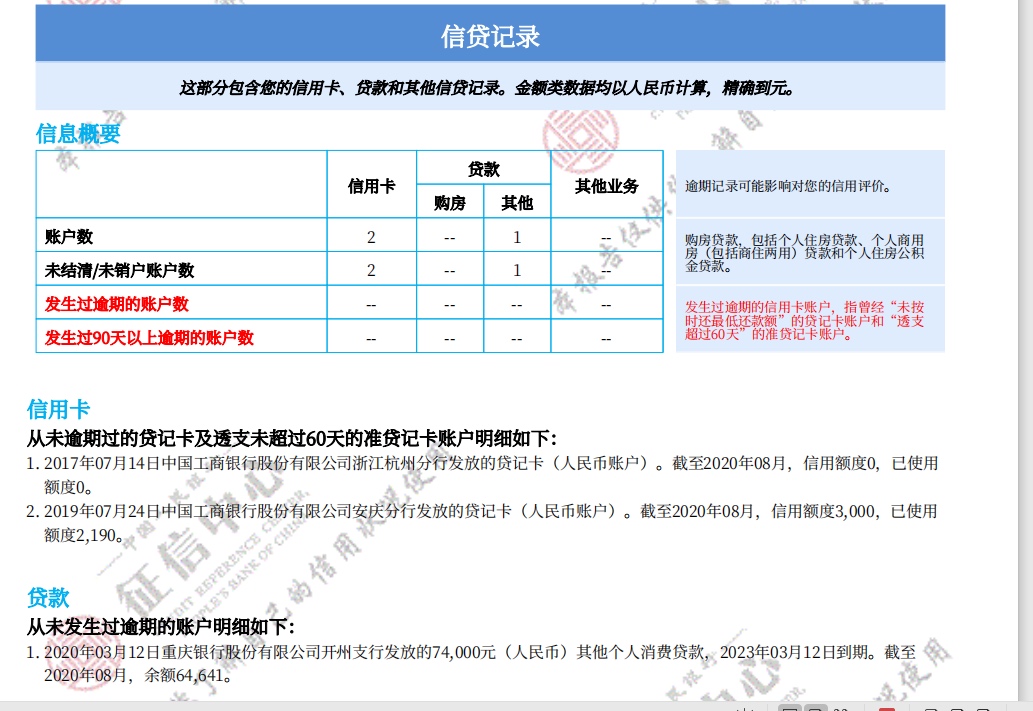1033x711 pixels.
Task: Select the blue 贷款 section heading
Action: [48, 598]
